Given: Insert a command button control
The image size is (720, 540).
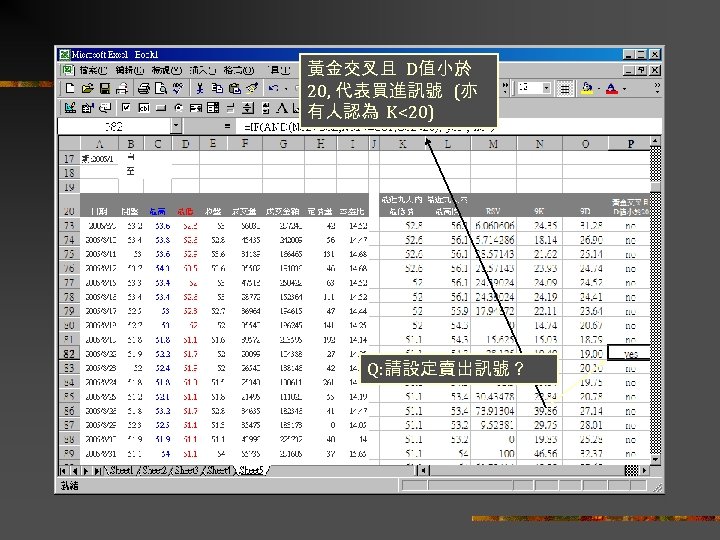Looking at the screenshot, I should click(x=161, y=108).
